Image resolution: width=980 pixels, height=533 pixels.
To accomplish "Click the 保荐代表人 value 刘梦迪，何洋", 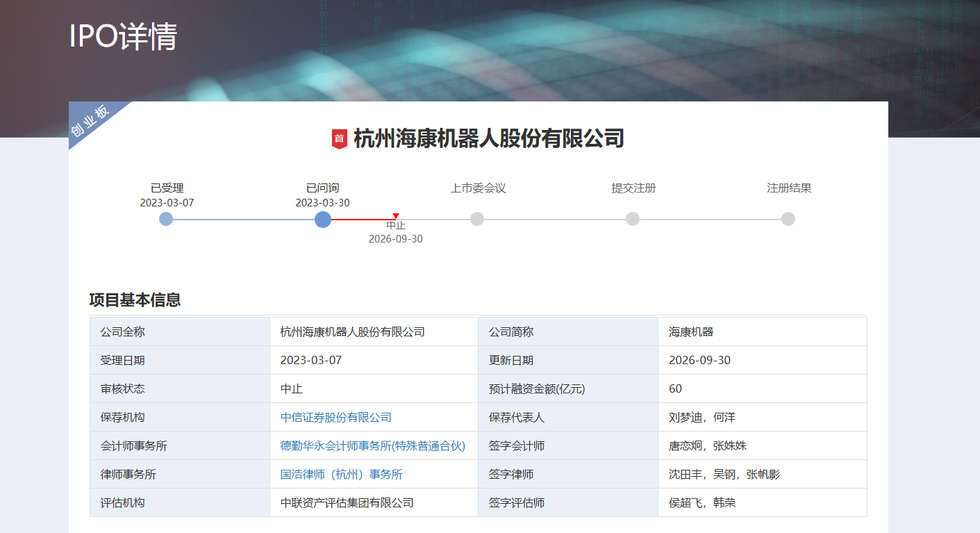I will [702, 417].
